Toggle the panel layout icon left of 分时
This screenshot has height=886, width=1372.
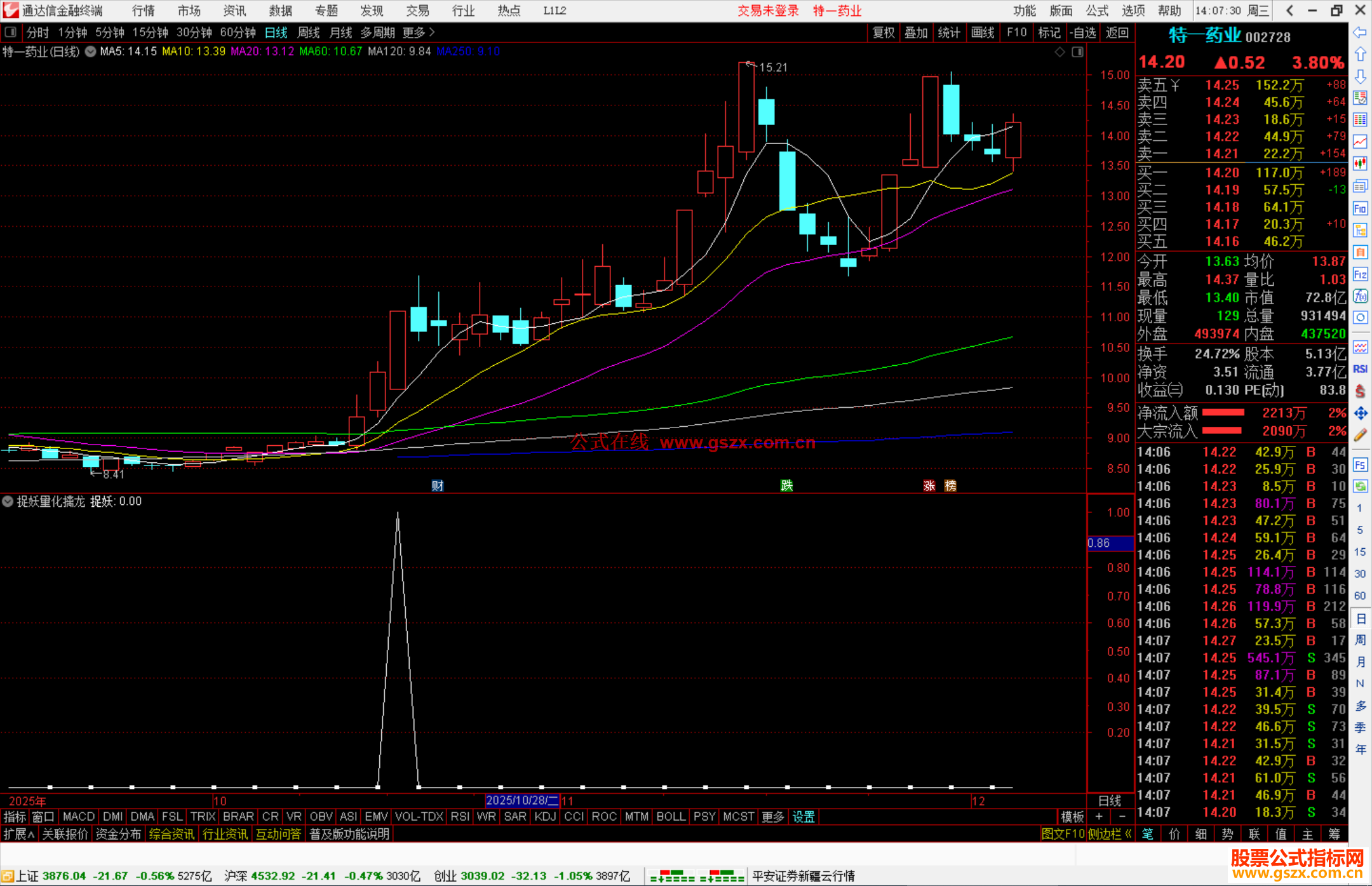(x=11, y=32)
